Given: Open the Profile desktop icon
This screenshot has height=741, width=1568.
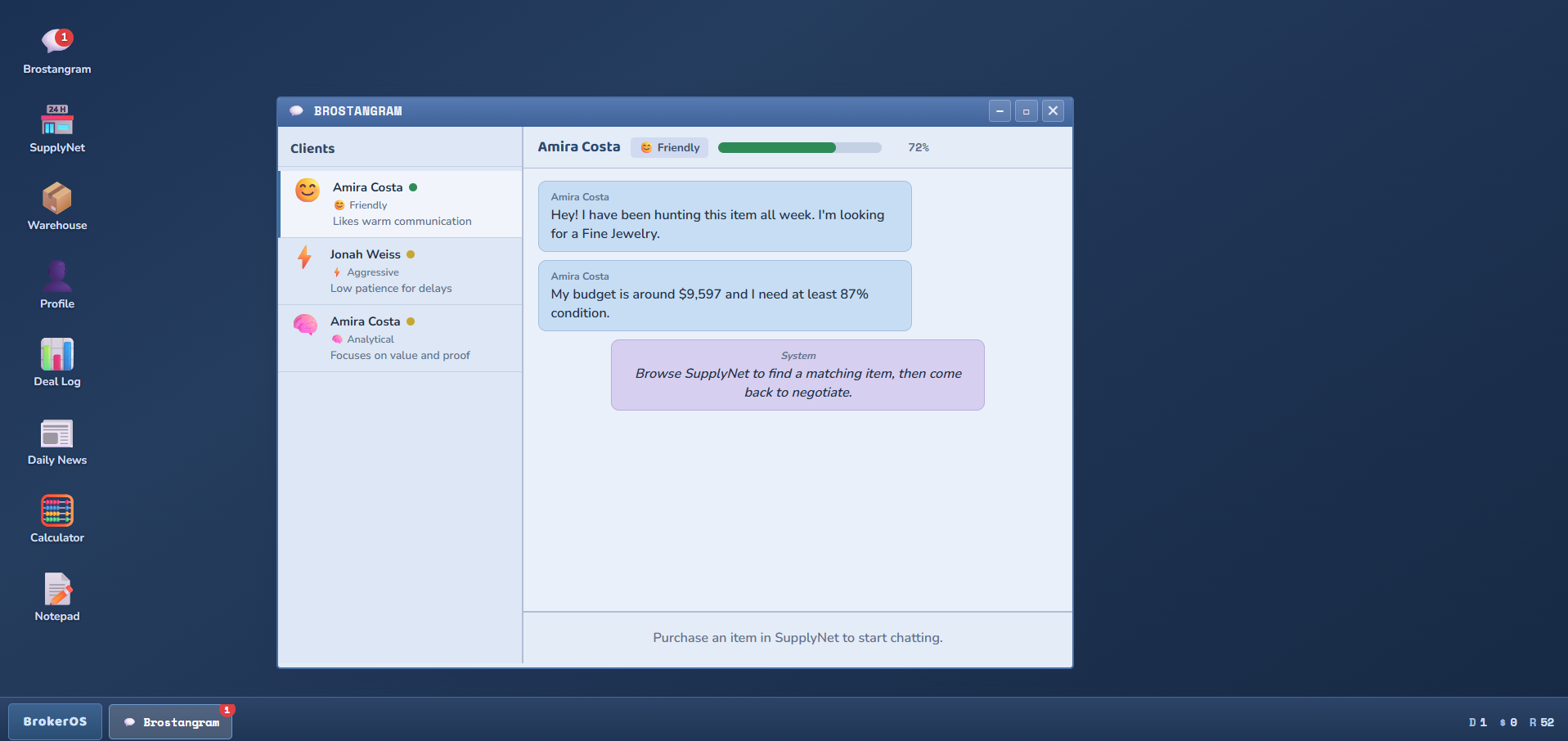Looking at the screenshot, I should tap(57, 285).
